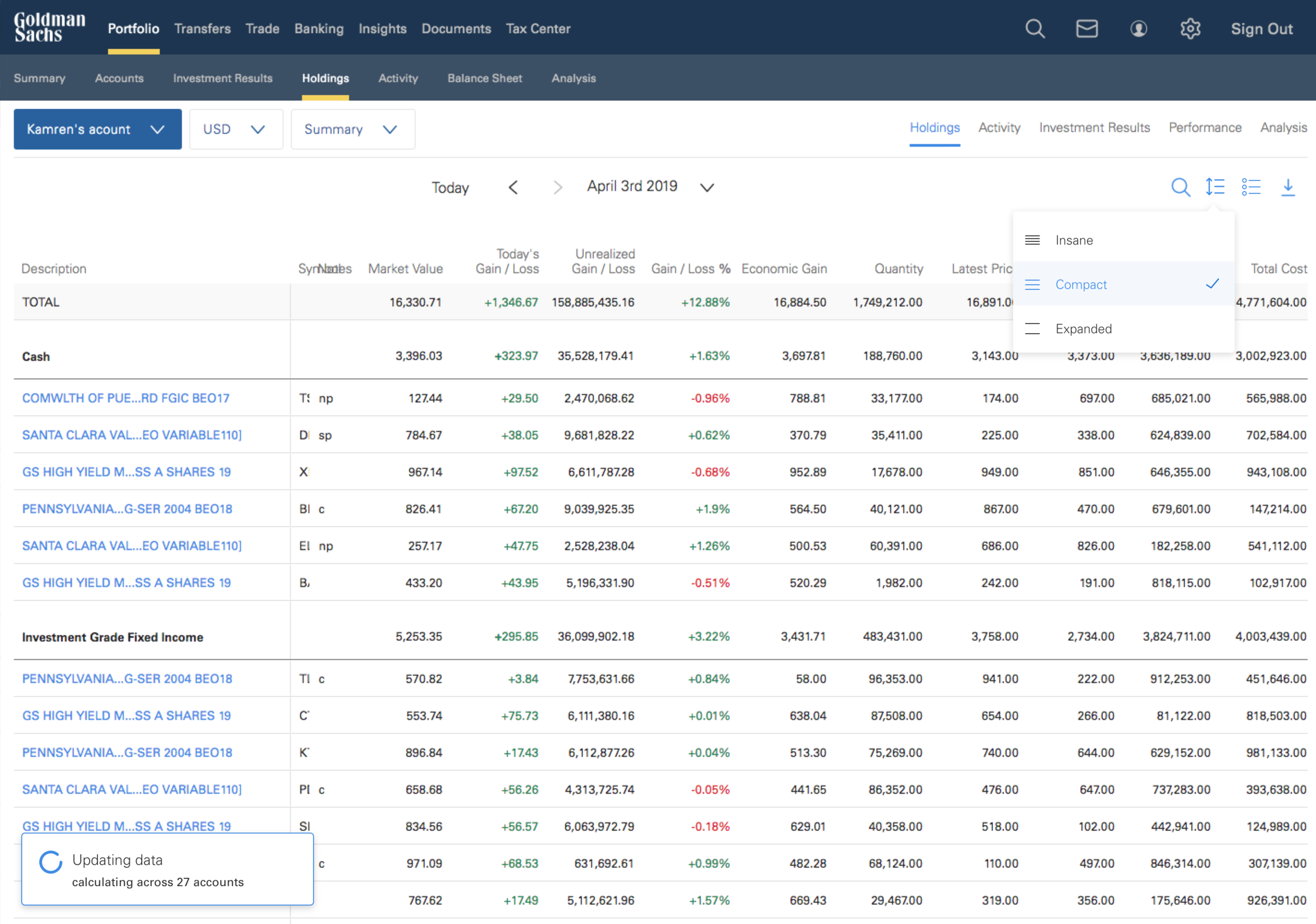
Task: Select the Insane row density option
Action: click(1073, 240)
